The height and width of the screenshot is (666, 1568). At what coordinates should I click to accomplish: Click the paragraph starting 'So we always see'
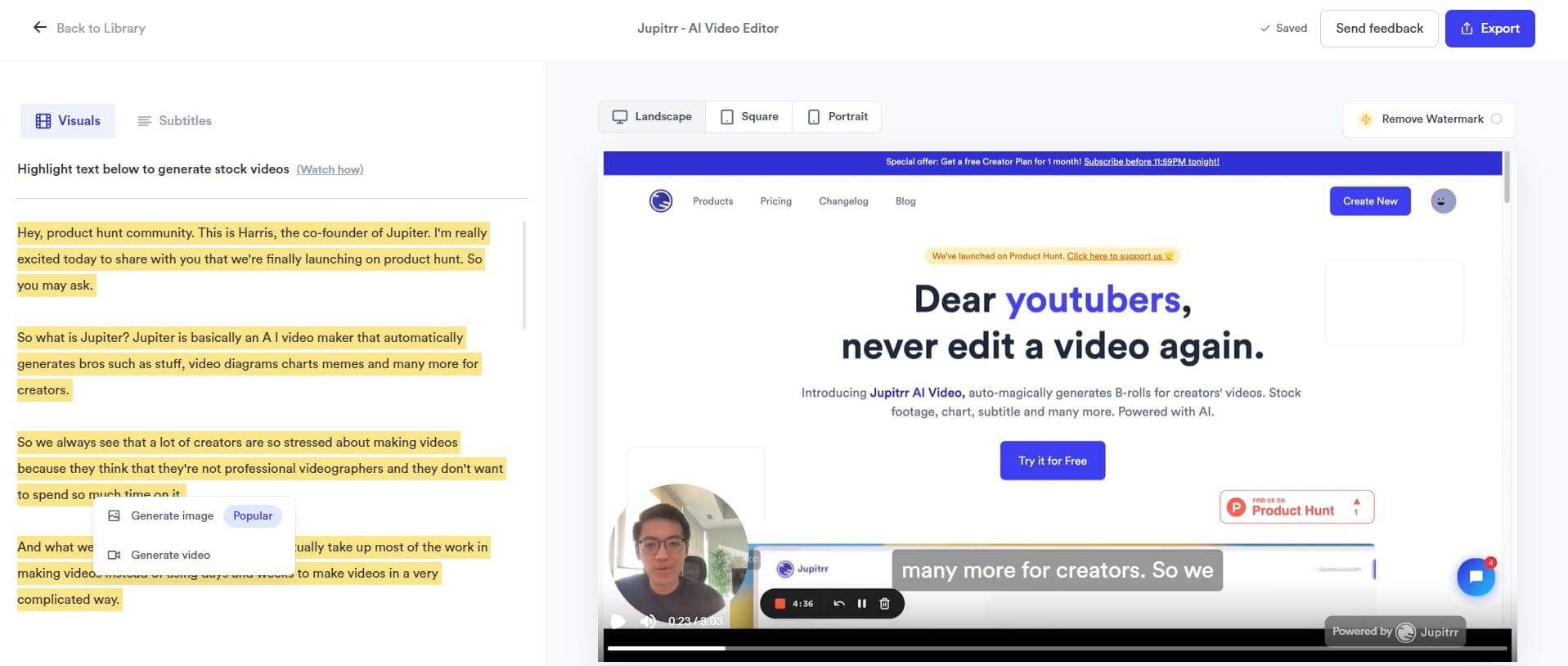pyautogui.click(x=261, y=469)
